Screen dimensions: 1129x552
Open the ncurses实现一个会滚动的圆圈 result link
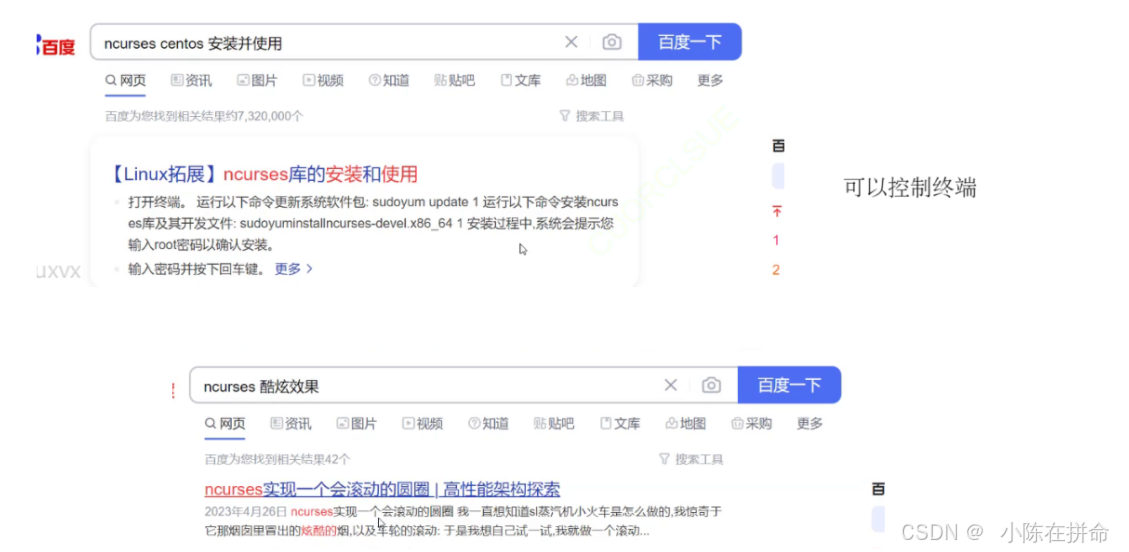tap(382, 489)
